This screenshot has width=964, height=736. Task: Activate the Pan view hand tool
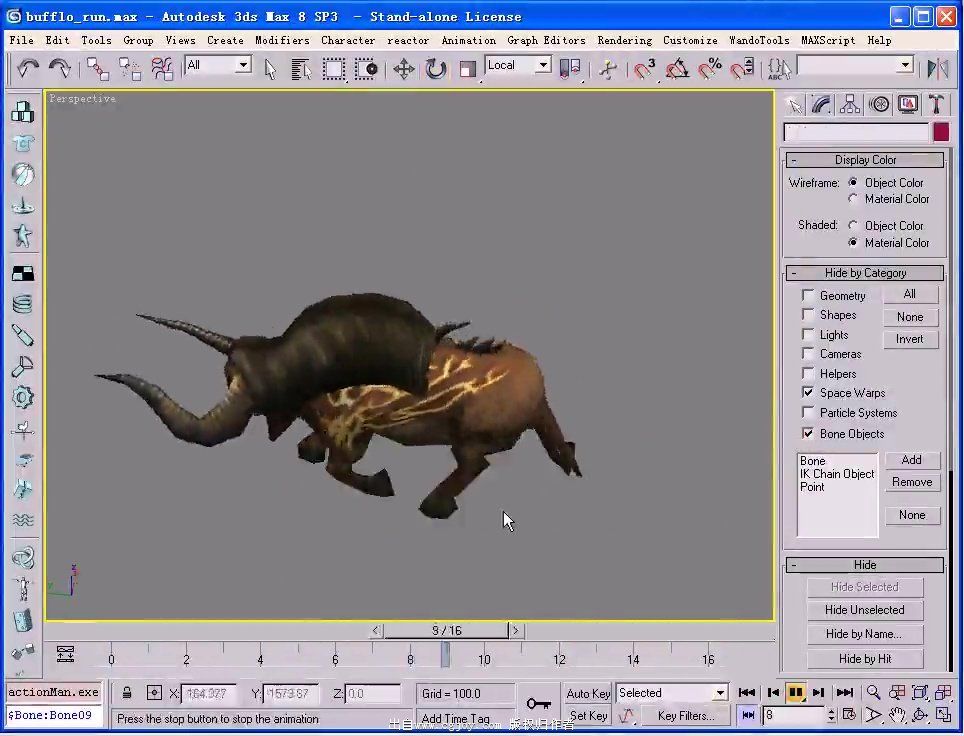coord(896,715)
